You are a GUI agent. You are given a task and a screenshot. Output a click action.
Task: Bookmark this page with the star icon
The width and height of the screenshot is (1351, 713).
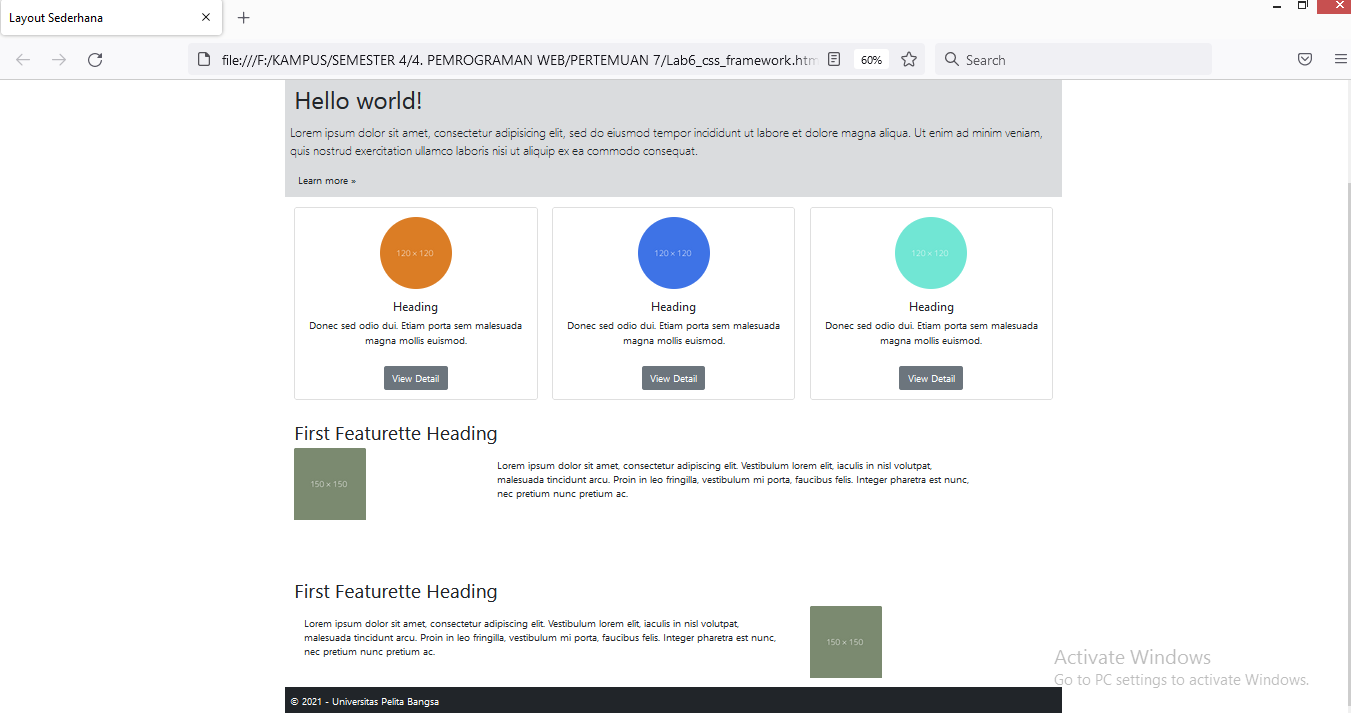(x=908, y=59)
